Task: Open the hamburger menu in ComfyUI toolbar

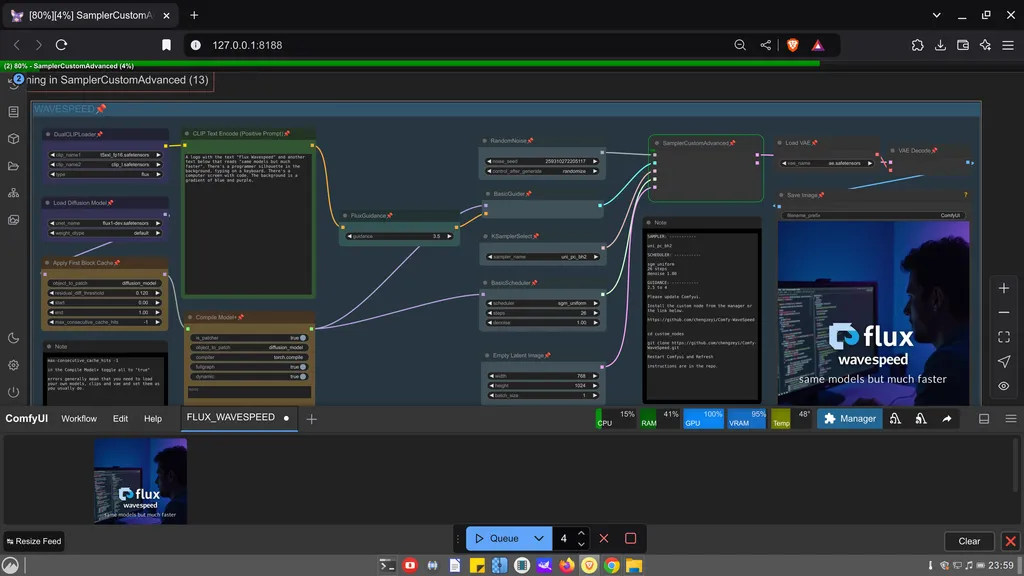Action: pos(1010,419)
